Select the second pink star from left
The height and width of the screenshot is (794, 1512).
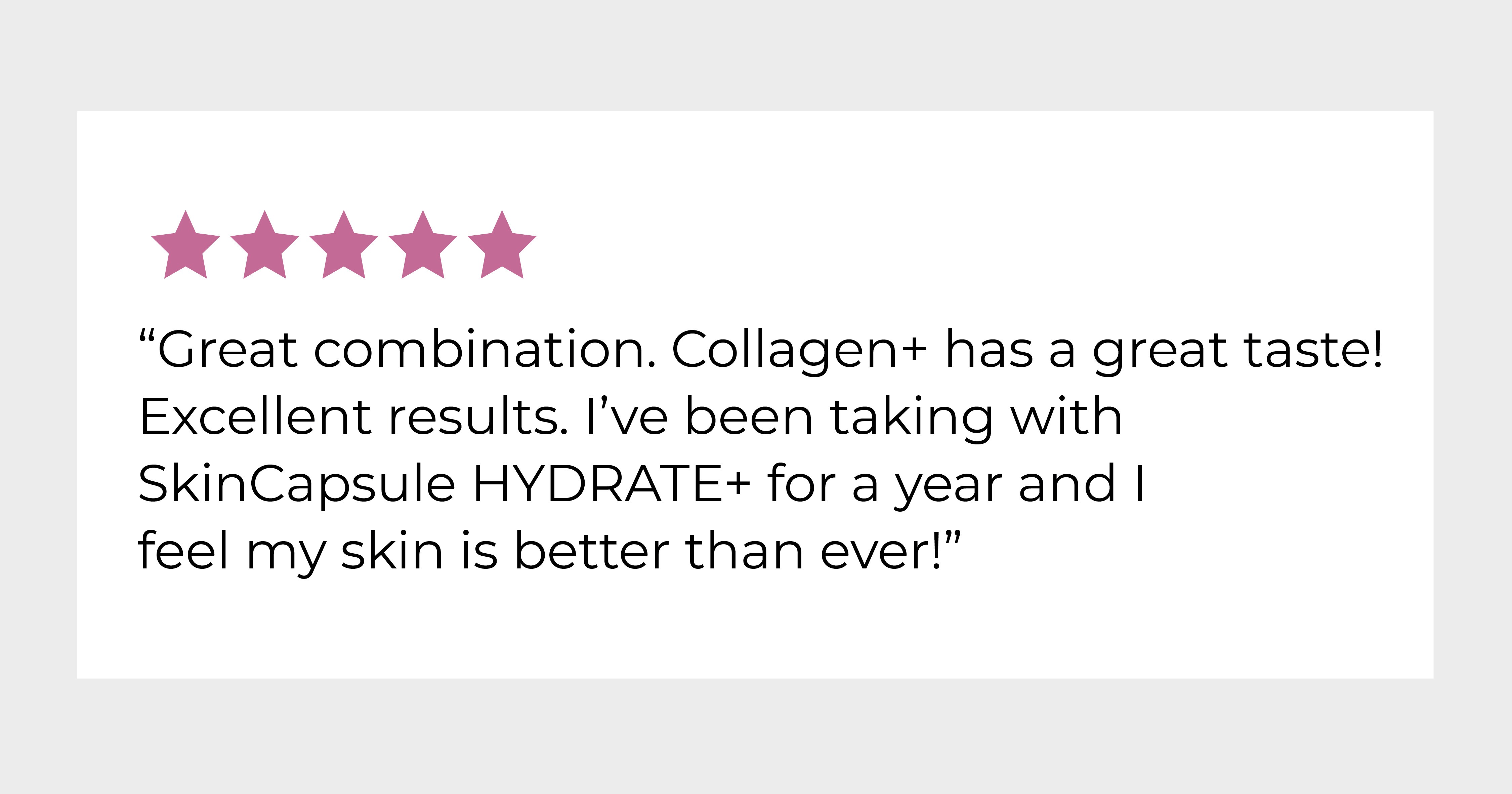[265, 245]
